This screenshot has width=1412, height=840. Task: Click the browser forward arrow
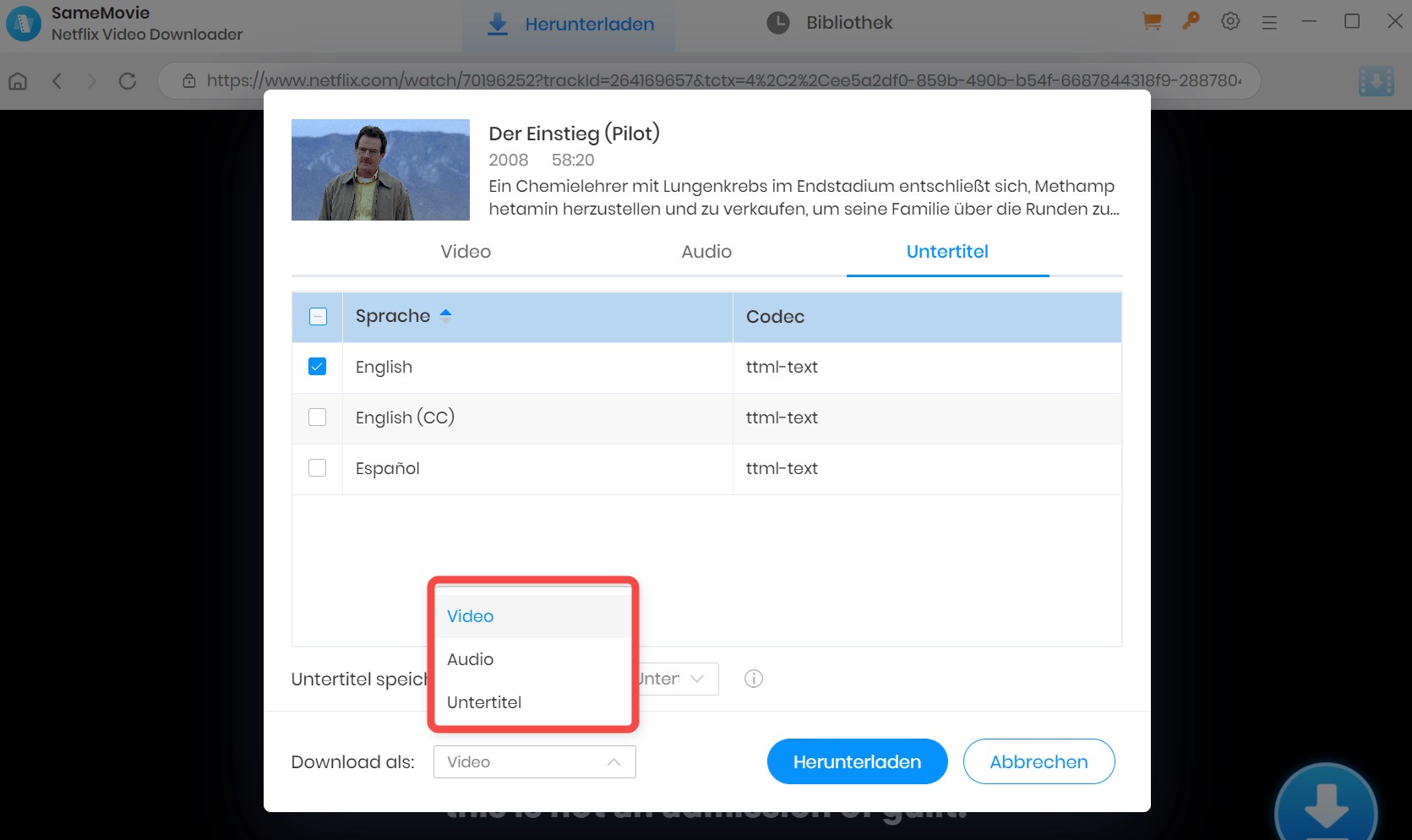point(92,81)
